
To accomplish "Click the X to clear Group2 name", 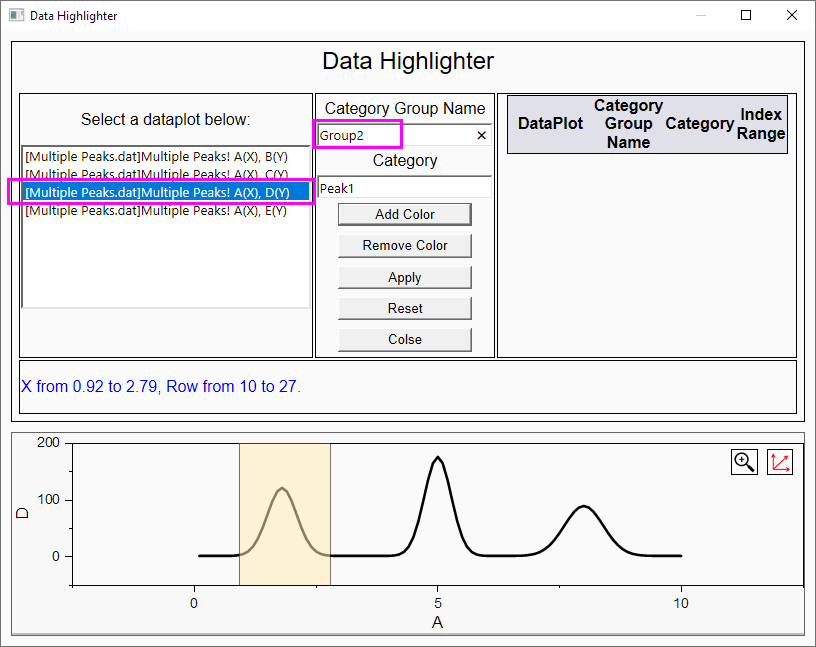I will point(481,135).
